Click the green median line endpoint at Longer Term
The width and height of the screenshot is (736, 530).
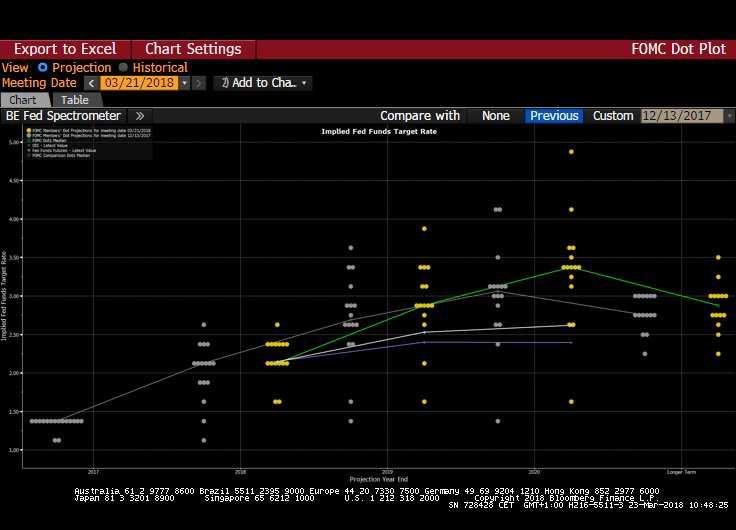718,306
